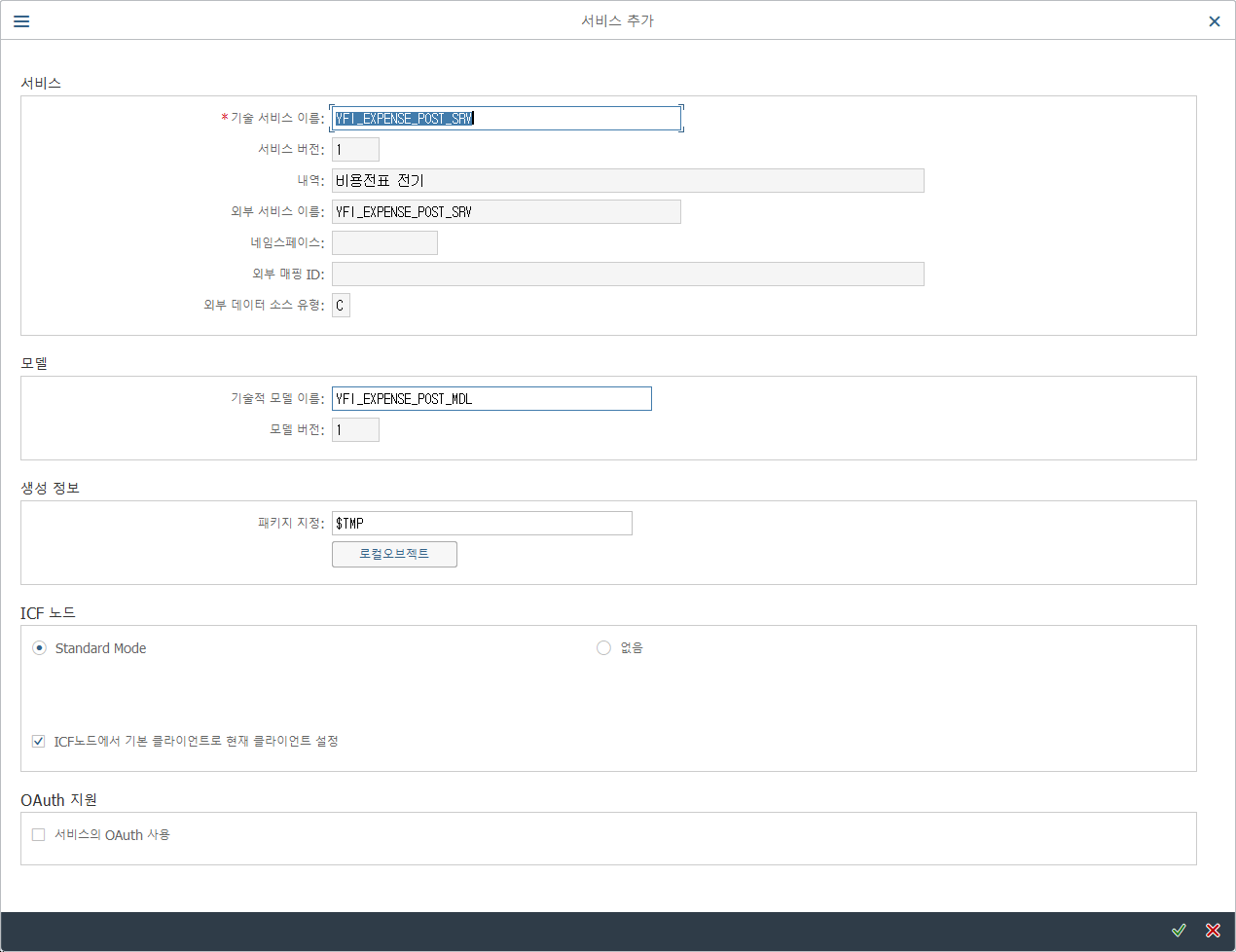This screenshot has width=1236, height=952.
Task: Select the 없음 radio button
Action: (603, 648)
